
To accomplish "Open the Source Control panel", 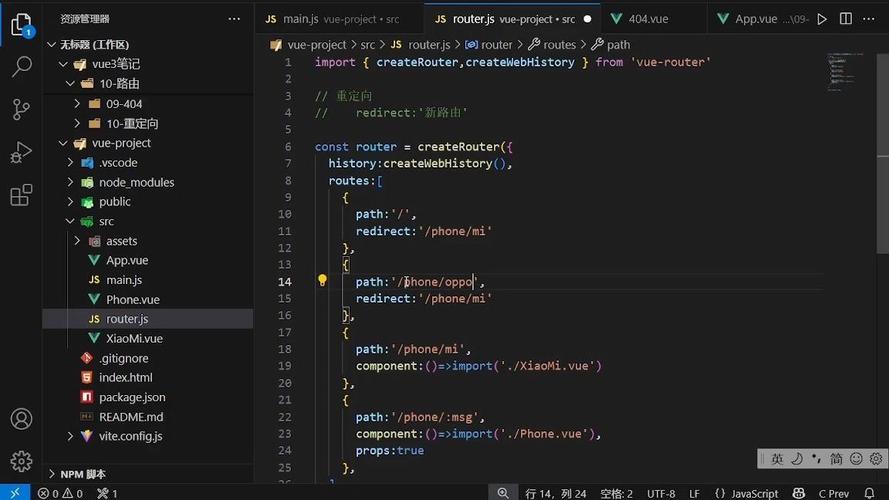I will [x=21, y=110].
